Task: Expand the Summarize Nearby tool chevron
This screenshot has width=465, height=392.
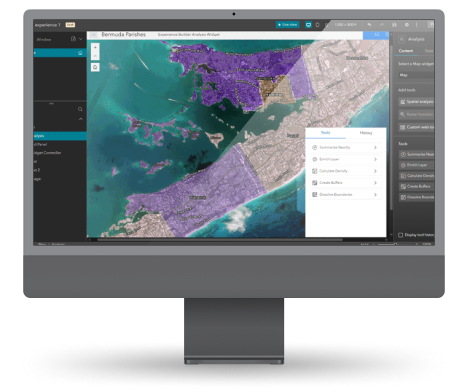Action: (x=375, y=147)
